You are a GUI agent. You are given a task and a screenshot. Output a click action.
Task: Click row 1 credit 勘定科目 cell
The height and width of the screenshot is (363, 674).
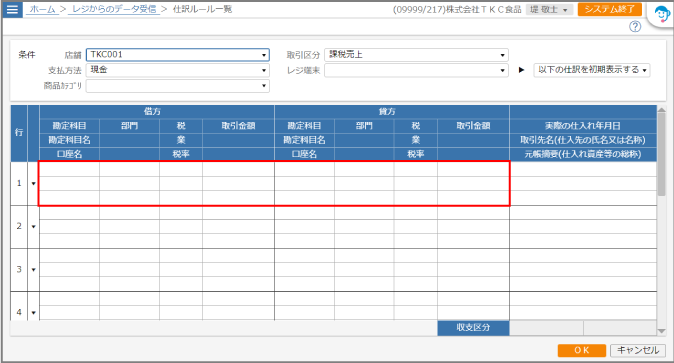click(x=304, y=169)
